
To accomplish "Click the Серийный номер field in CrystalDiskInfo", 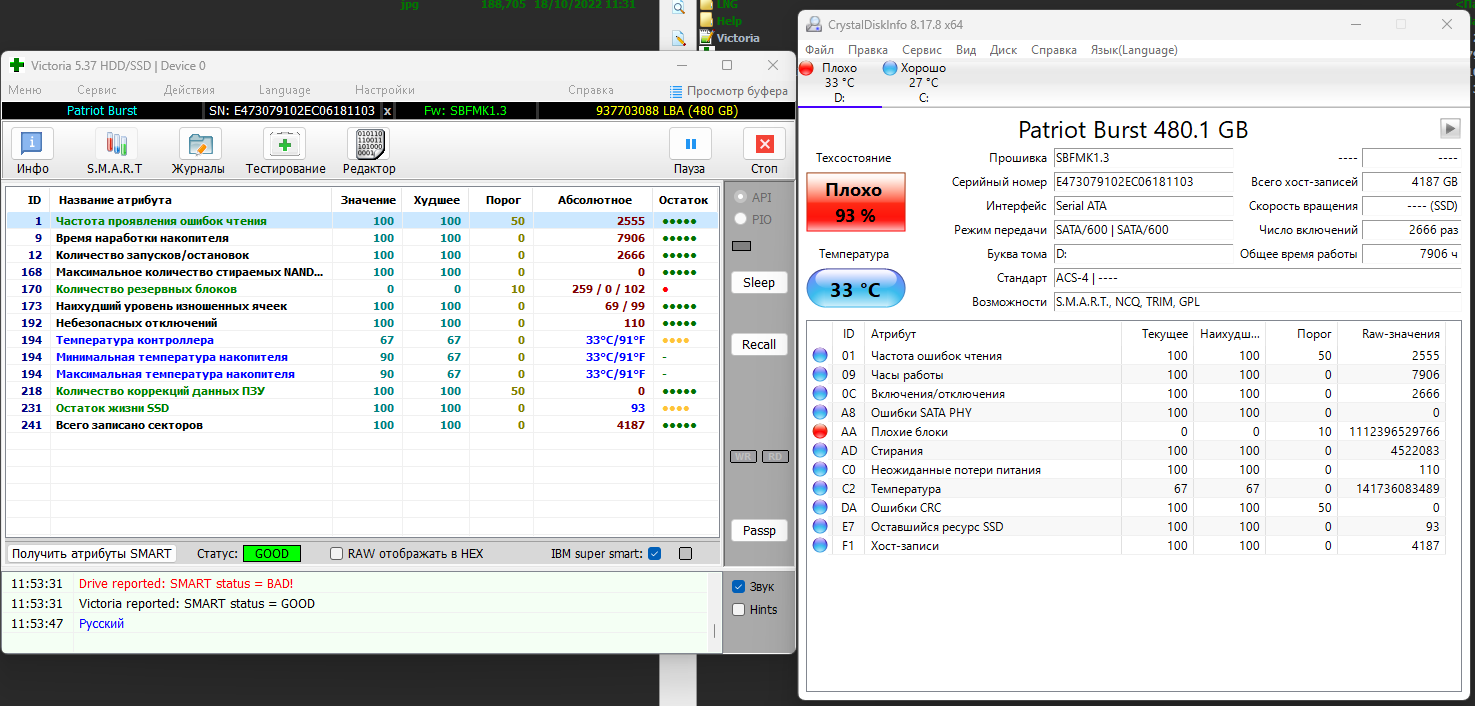I will click(x=1143, y=182).
